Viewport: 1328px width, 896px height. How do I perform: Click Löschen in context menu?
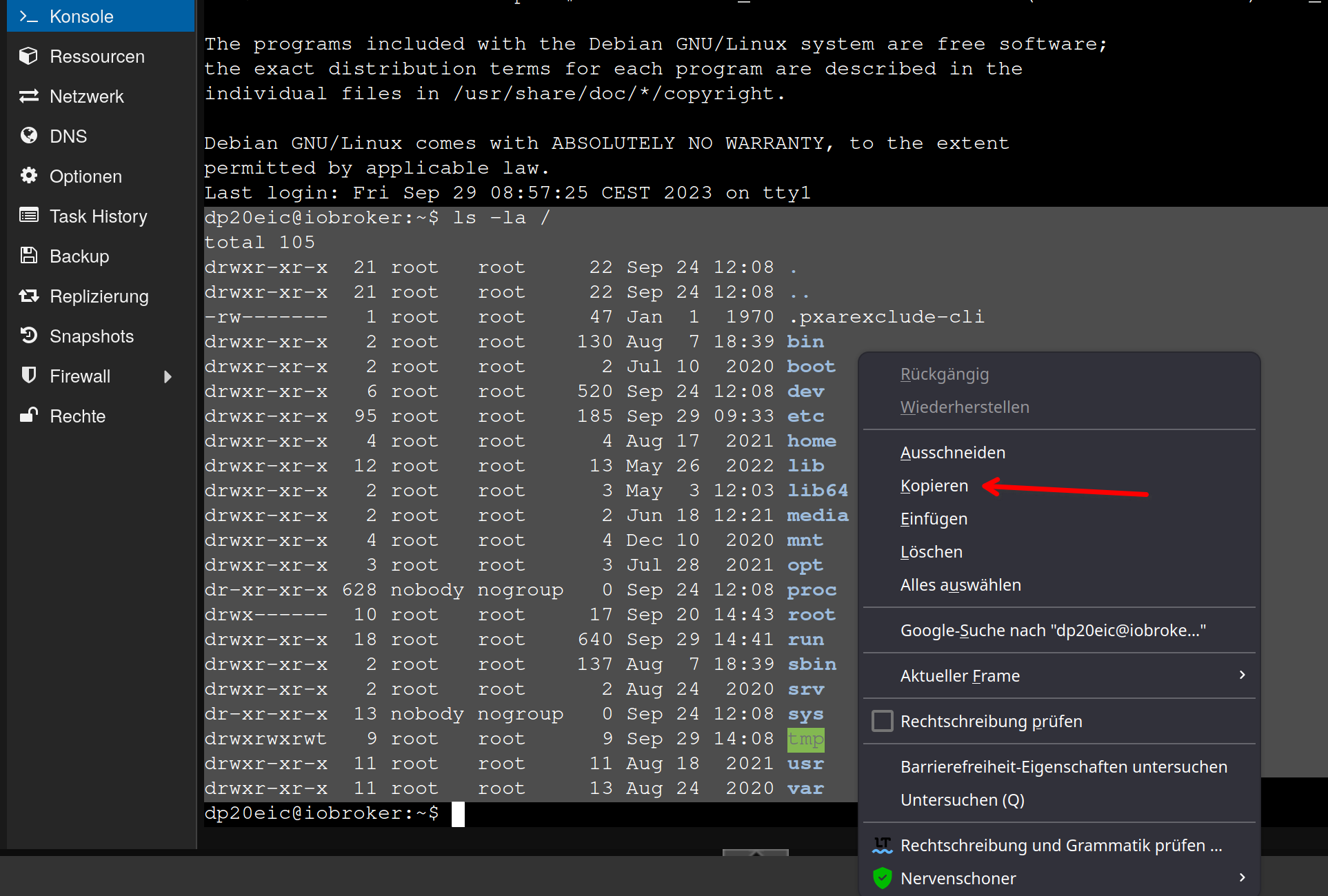[931, 551]
